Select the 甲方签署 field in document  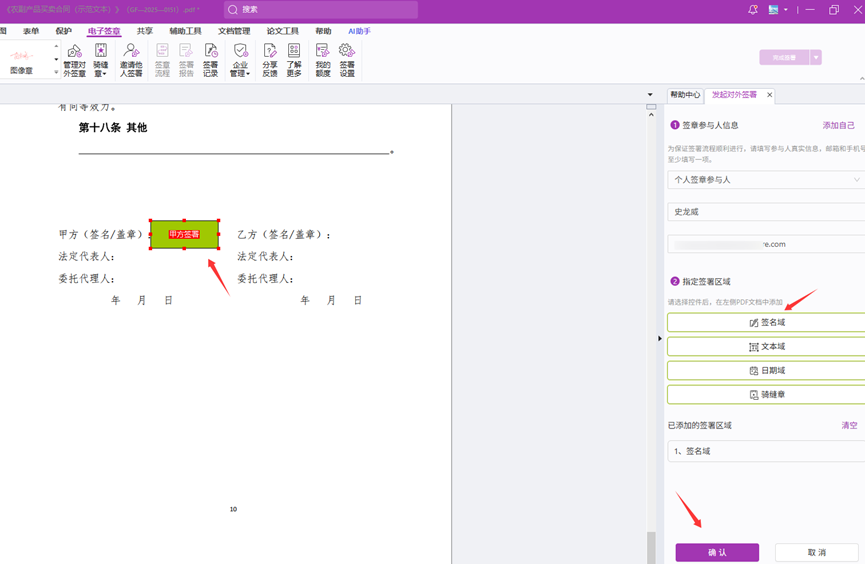point(185,234)
